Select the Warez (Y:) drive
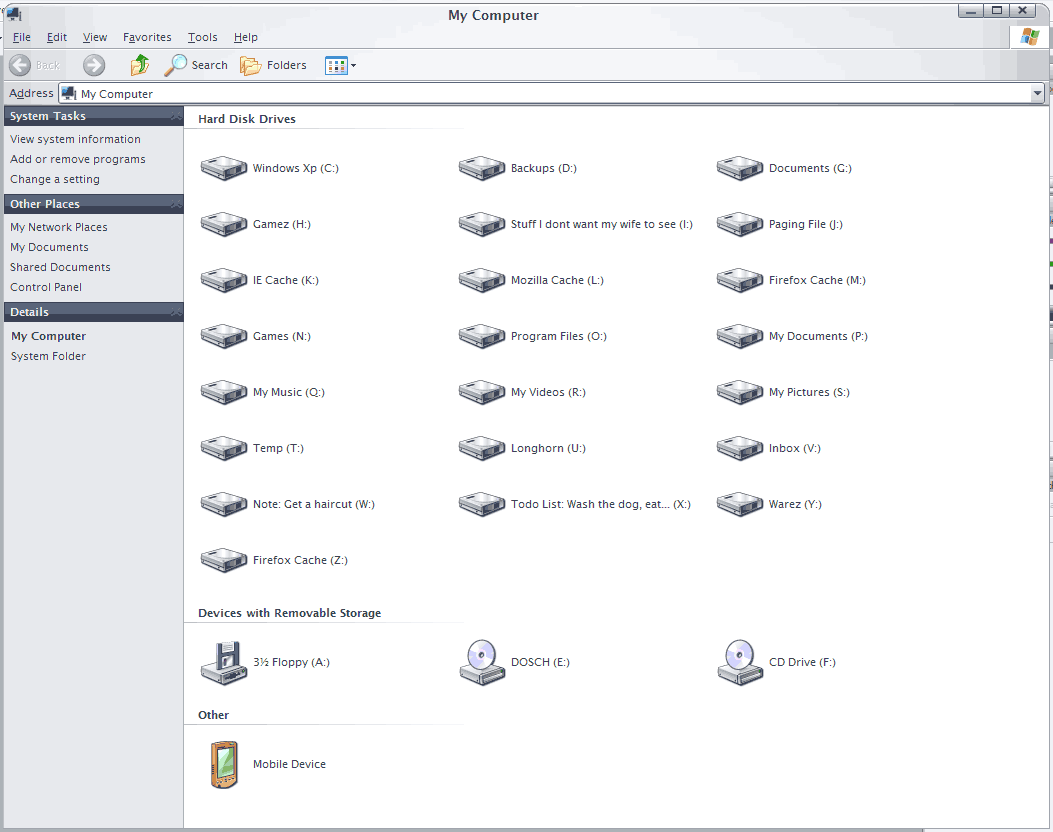Screen dimensions: 1053x832 point(795,504)
